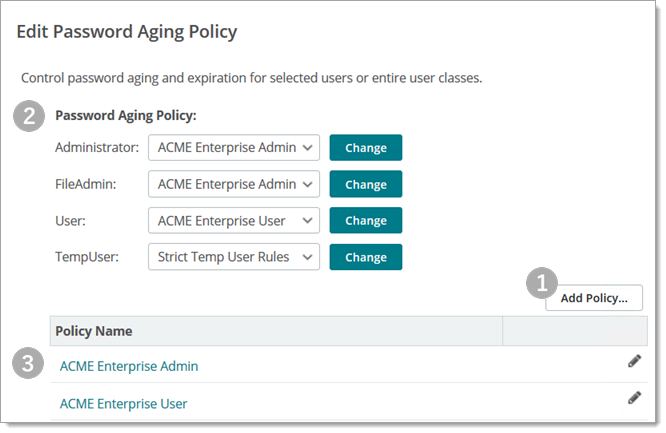Click the numbered callout badge 2

[x=29, y=116]
